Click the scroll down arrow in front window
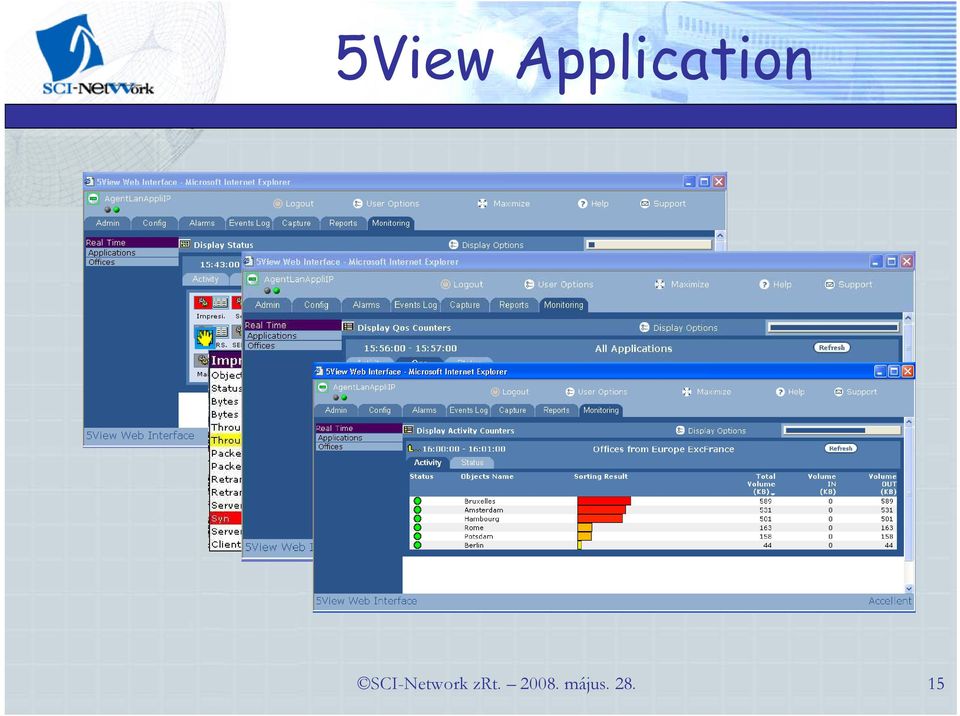The image size is (960, 716). (x=909, y=588)
